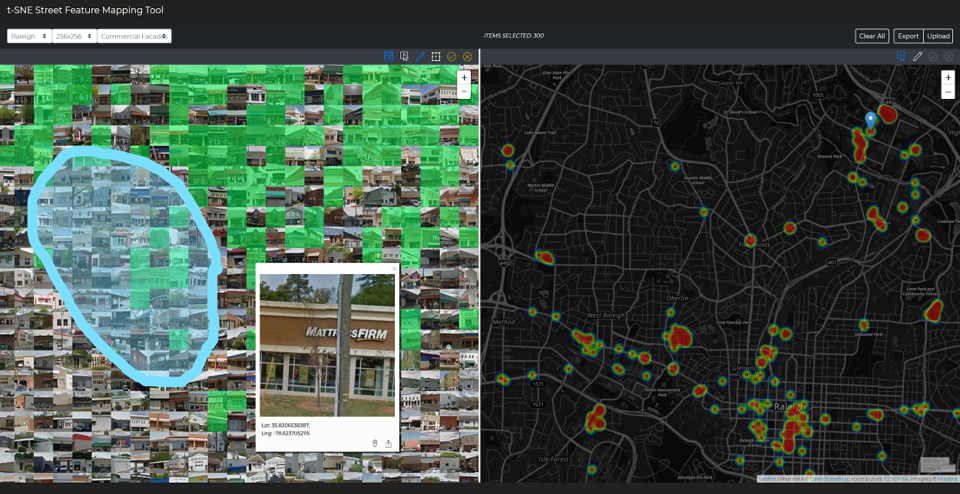Open the Commercial Facade feature dropdown

pos(134,36)
